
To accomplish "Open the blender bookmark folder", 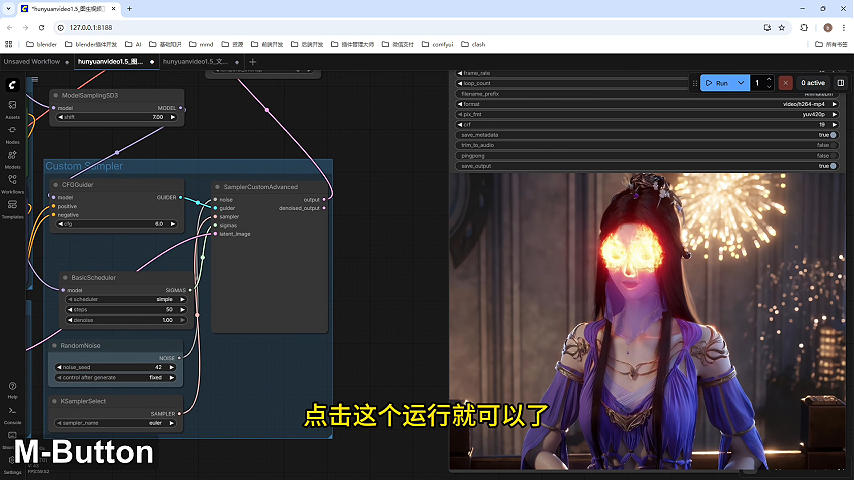I will (41, 44).
